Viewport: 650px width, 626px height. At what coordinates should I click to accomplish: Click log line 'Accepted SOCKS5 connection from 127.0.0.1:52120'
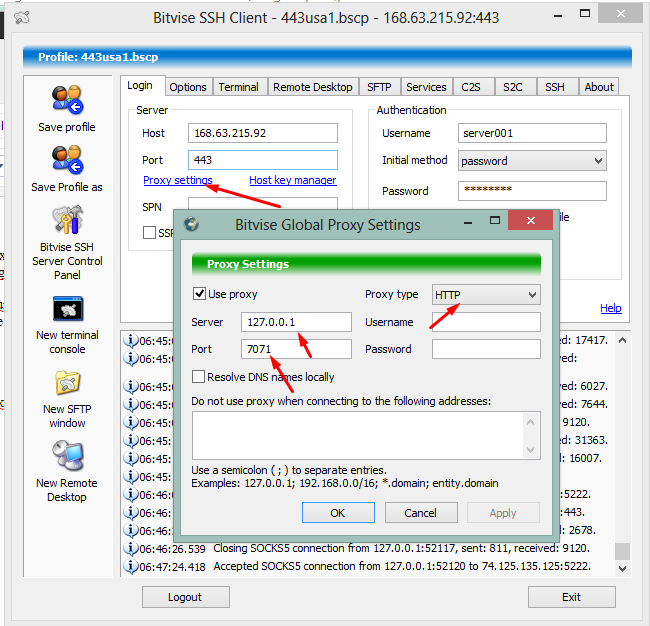pyautogui.click(x=402, y=566)
